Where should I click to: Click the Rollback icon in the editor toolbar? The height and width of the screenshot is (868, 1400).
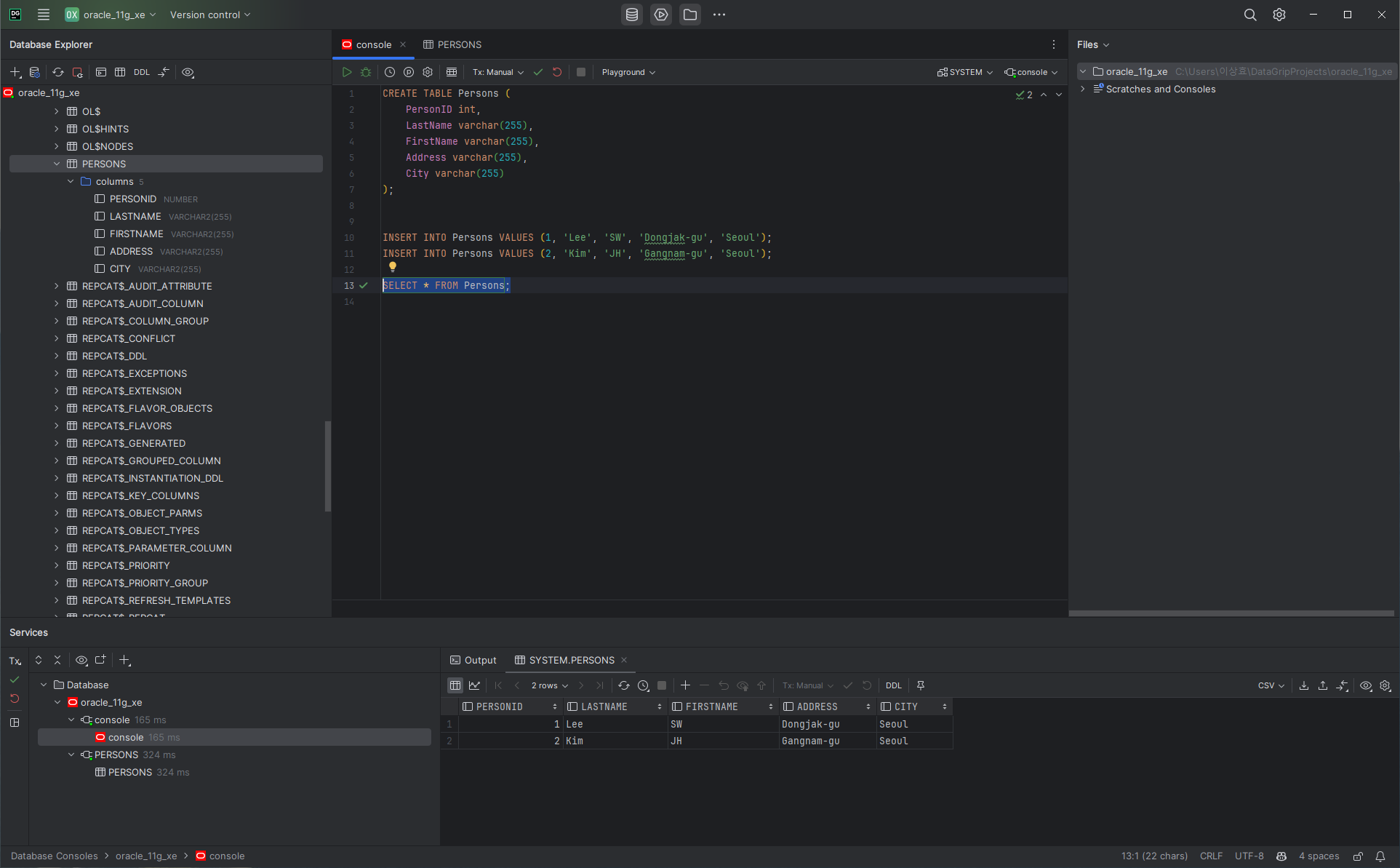(x=557, y=72)
